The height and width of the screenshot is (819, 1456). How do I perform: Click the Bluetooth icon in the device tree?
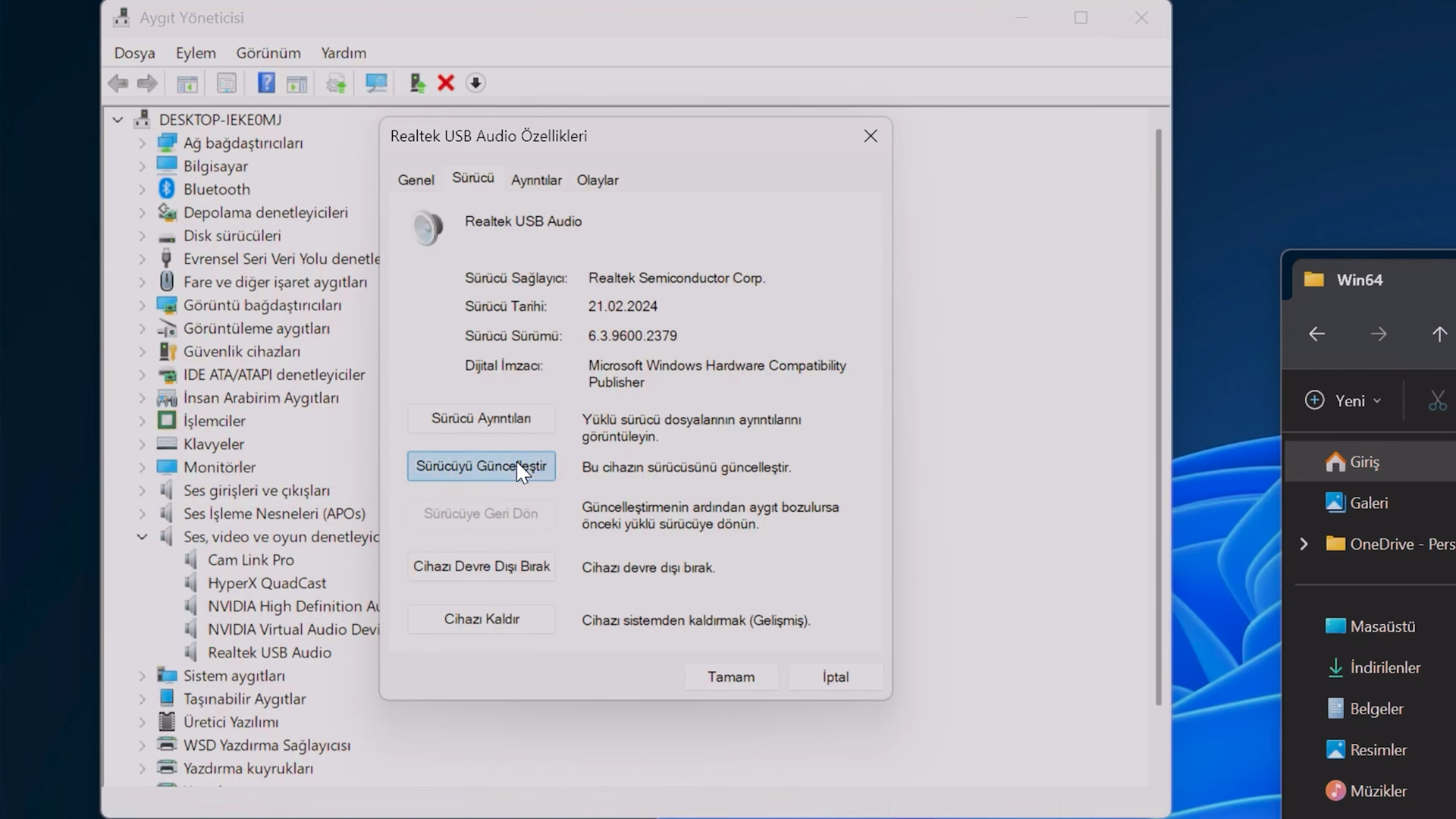[x=167, y=189]
